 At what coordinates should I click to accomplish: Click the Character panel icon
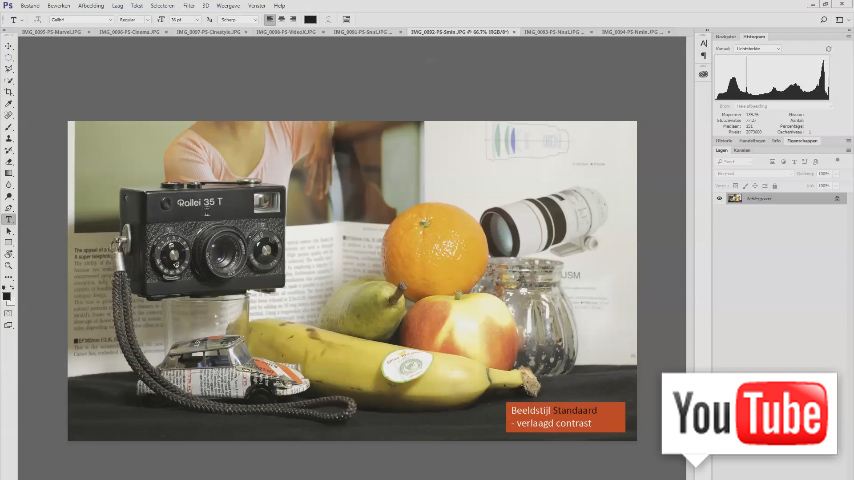704,44
